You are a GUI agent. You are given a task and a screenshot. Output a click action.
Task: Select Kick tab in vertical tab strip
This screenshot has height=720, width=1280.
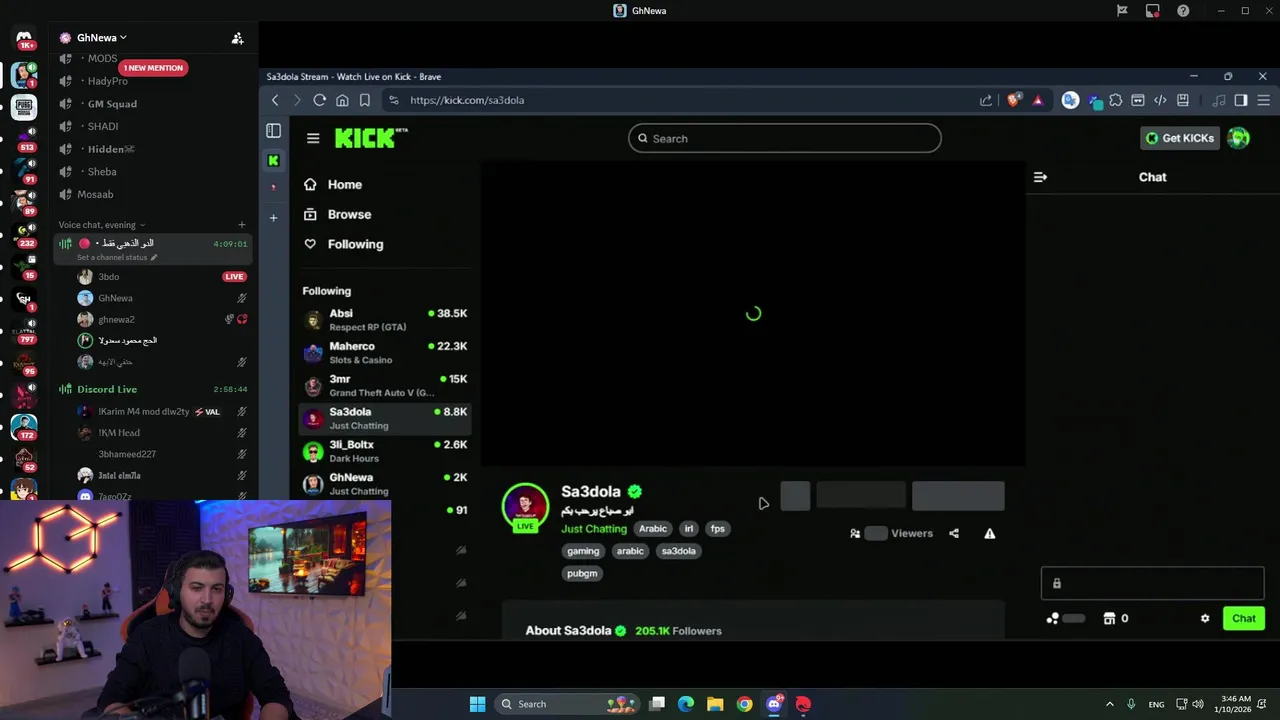tap(273, 160)
